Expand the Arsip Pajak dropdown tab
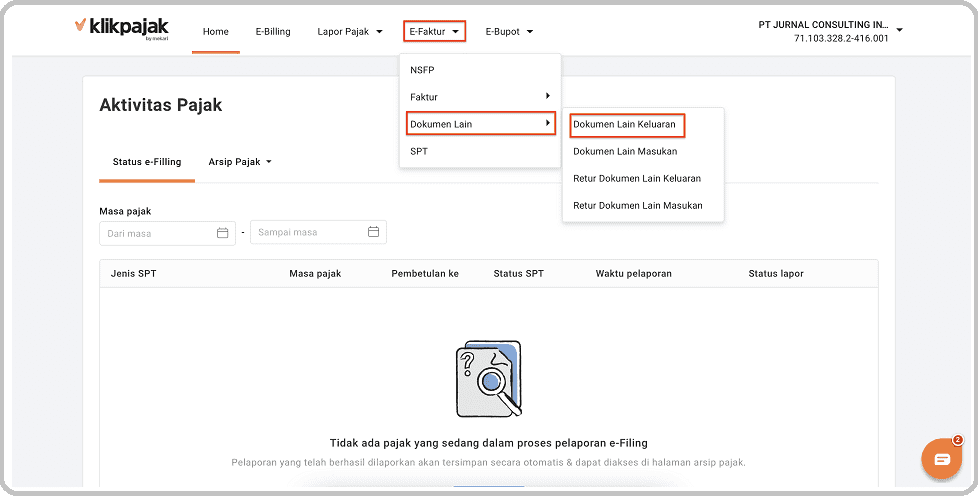 click(x=240, y=162)
